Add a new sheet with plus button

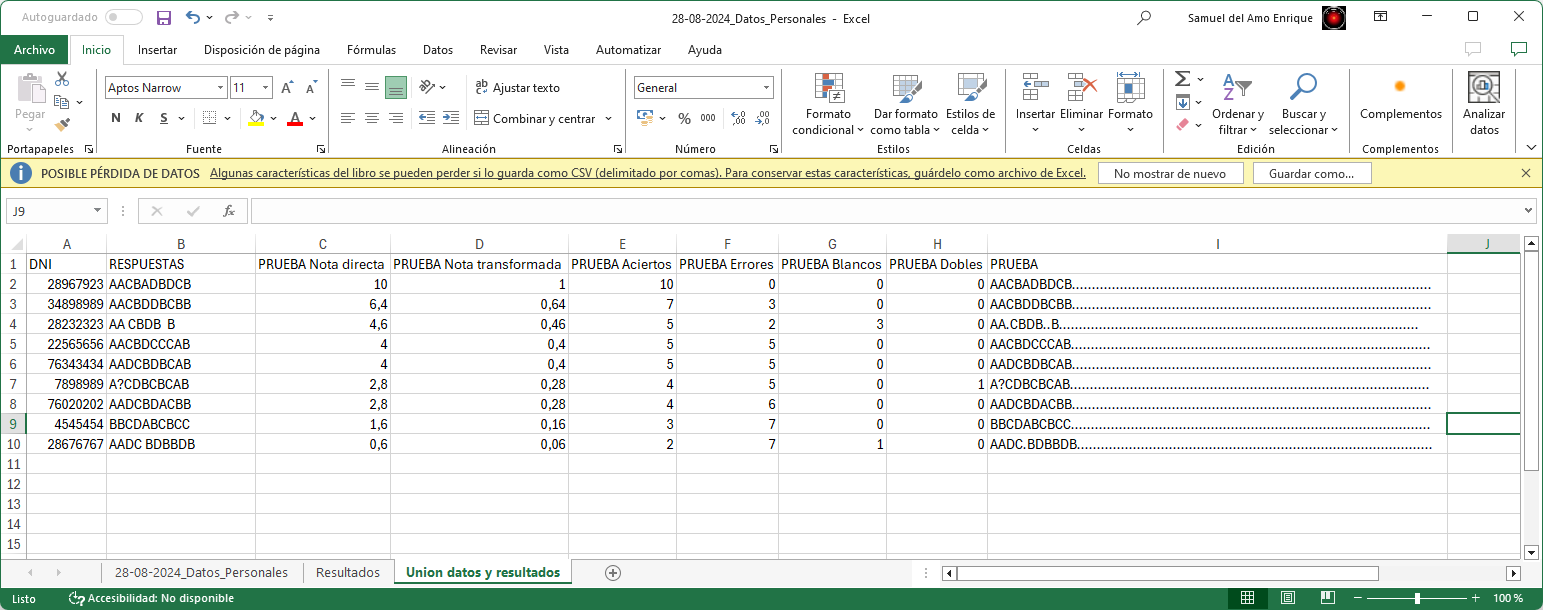coord(613,573)
